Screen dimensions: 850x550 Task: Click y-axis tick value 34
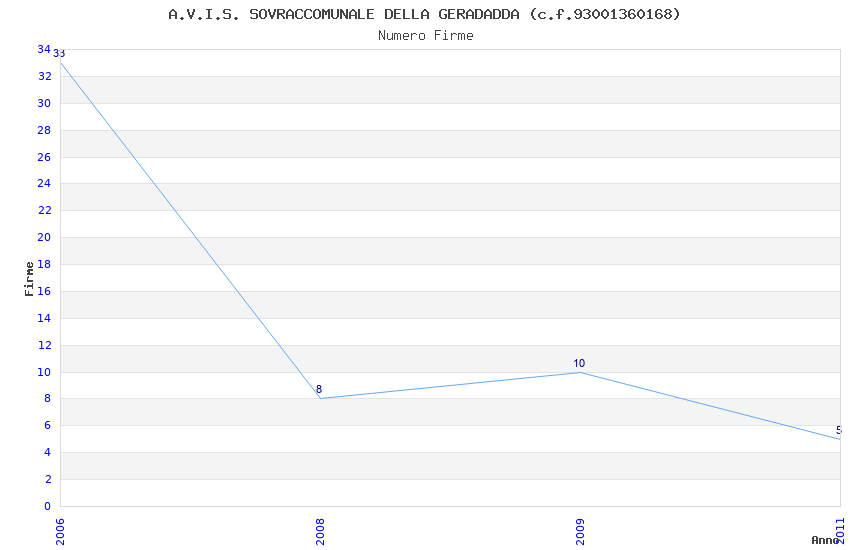tap(44, 49)
